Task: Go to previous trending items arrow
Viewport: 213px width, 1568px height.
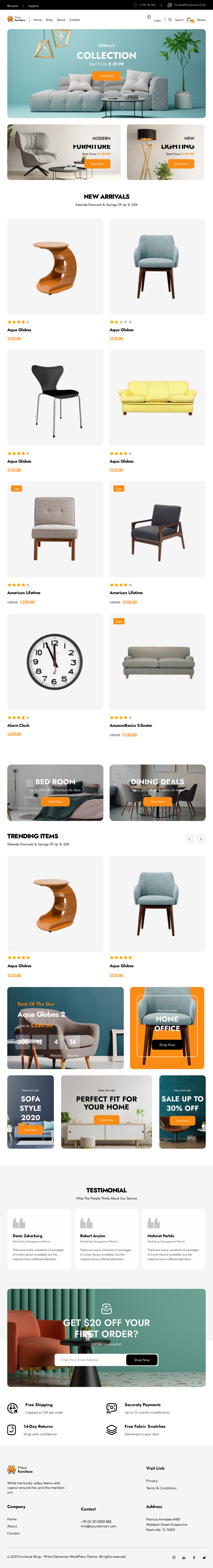Action: [x=189, y=839]
